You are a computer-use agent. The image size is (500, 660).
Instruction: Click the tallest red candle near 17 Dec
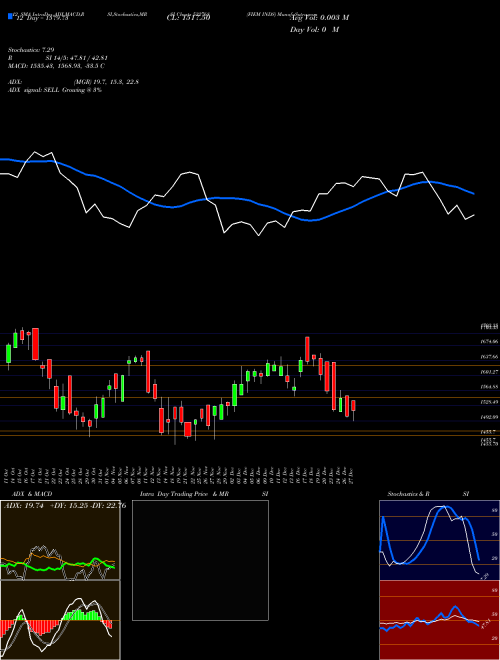click(x=308, y=349)
